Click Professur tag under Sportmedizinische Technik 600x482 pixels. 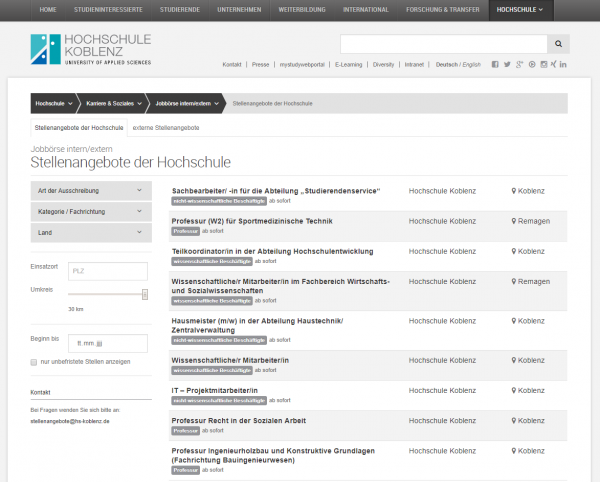tap(186, 231)
